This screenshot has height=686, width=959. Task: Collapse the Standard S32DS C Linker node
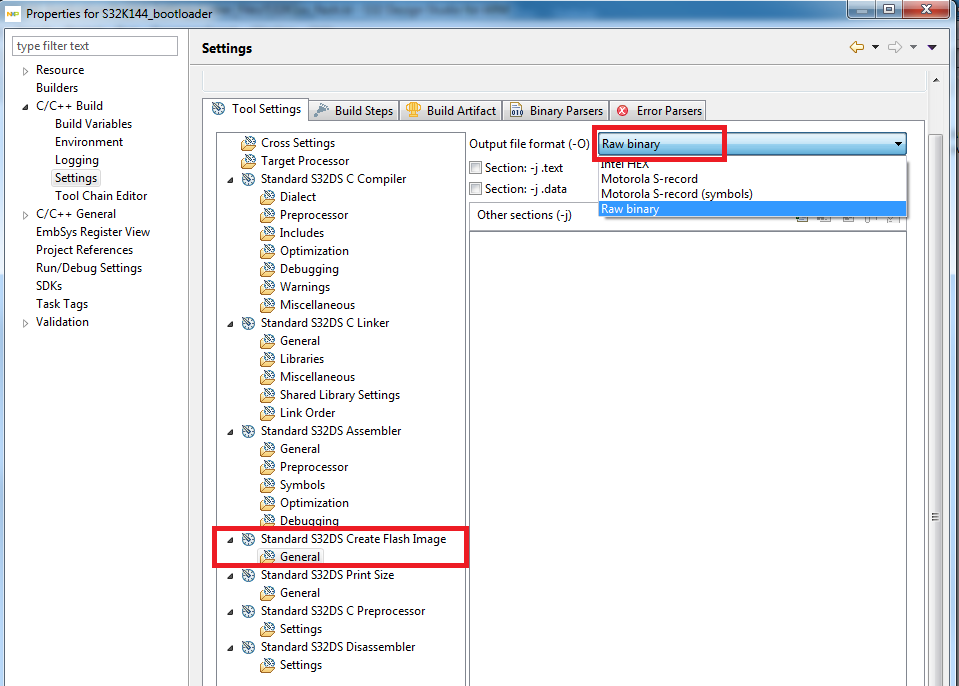(231, 323)
